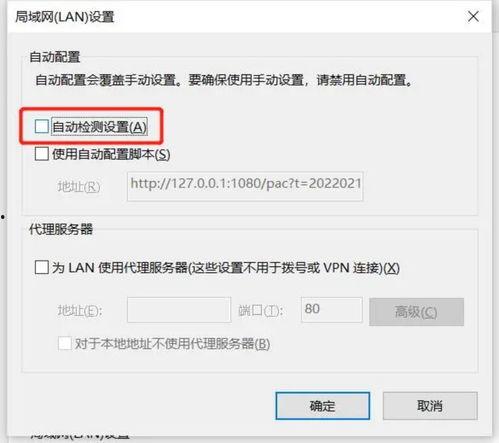Click the 端口(T) label
Image resolution: width=499 pixels, height=443 pixels.
261,311
